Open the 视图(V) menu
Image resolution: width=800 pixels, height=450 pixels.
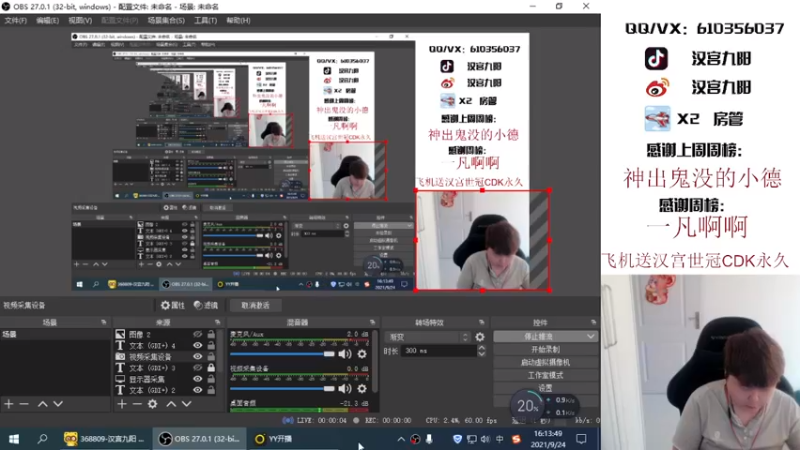click(80, 20)
